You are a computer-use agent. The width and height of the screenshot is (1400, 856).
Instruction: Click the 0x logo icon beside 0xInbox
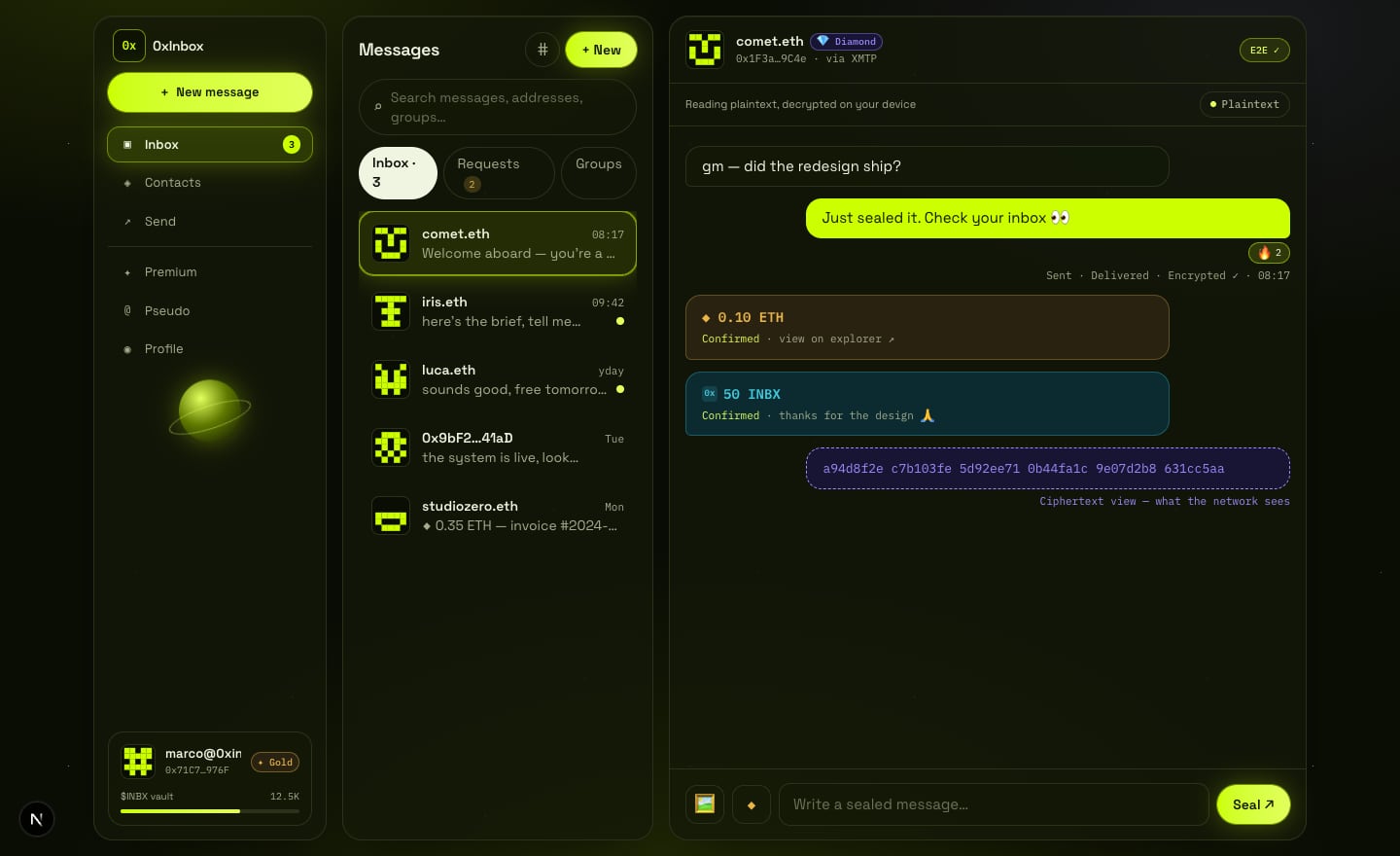pos(129,46)
